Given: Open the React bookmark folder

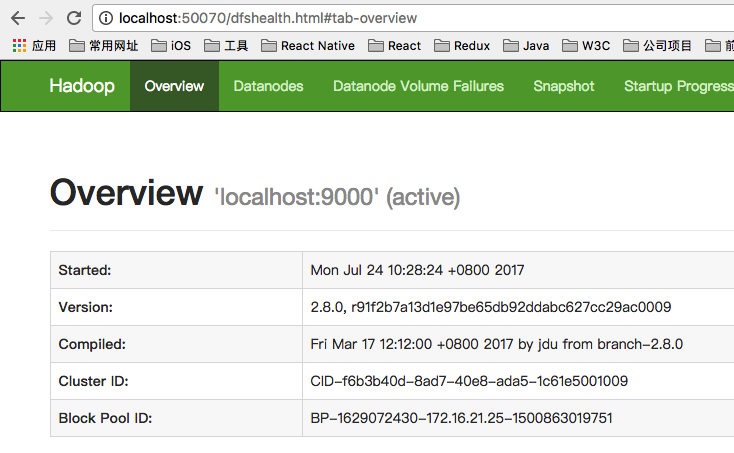Looking at the screenshot, I should pyautogui.click(x=395, y=45).
